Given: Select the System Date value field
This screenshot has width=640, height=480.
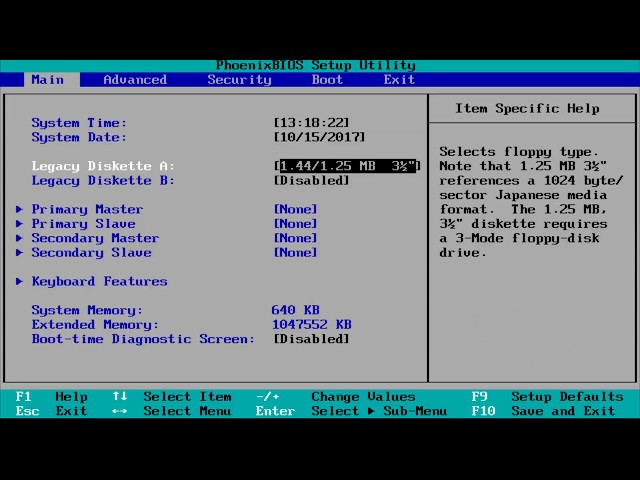Looking at the screenshot, I should click(319, 137).
